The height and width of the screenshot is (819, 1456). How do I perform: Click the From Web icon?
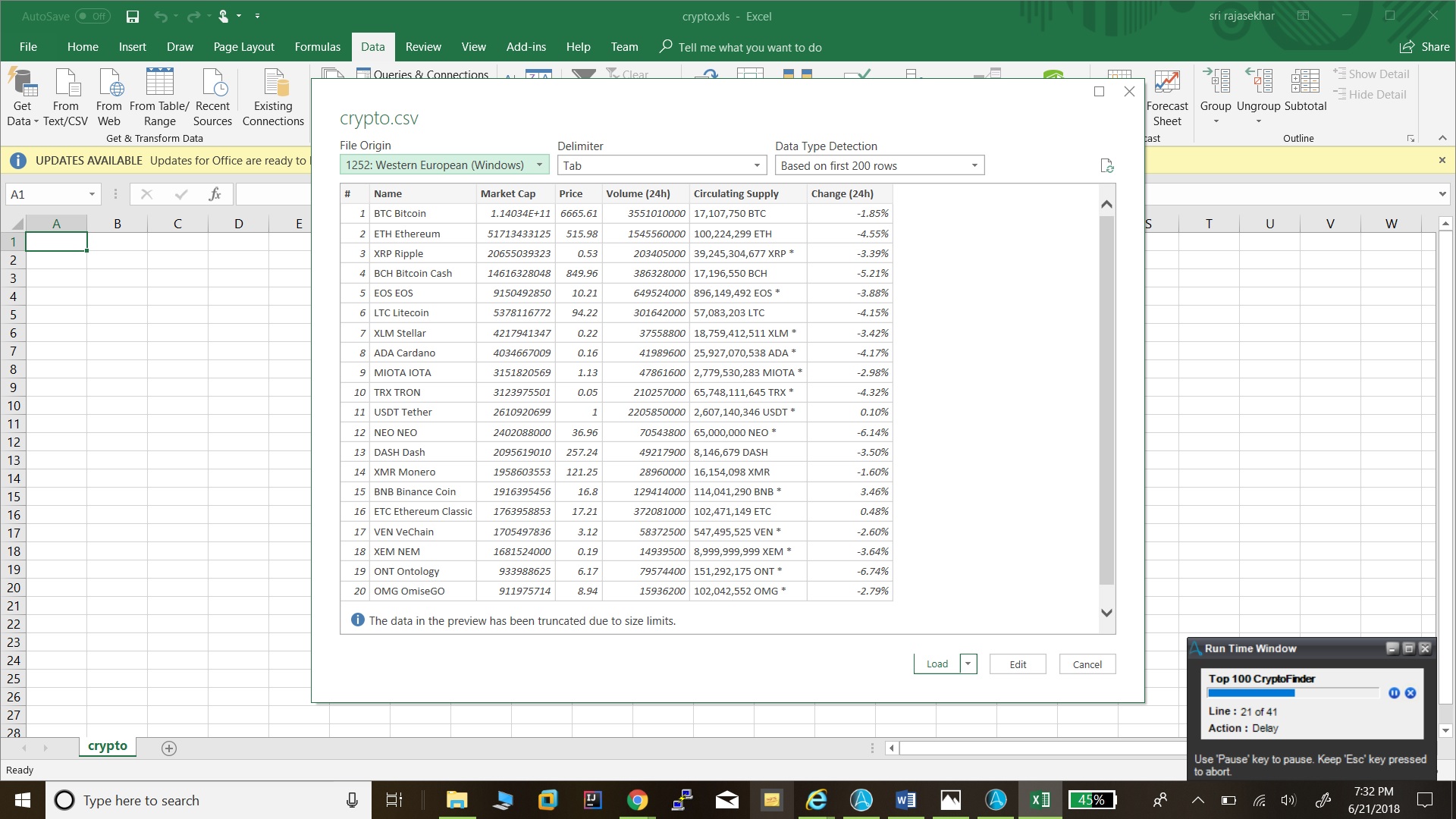tap(109, 85)
